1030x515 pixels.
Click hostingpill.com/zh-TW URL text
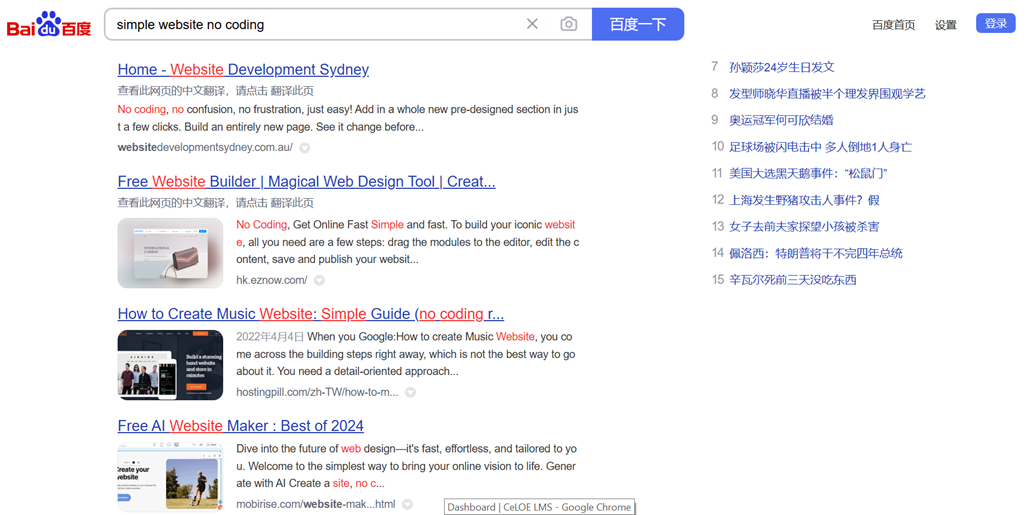(317, 392)
